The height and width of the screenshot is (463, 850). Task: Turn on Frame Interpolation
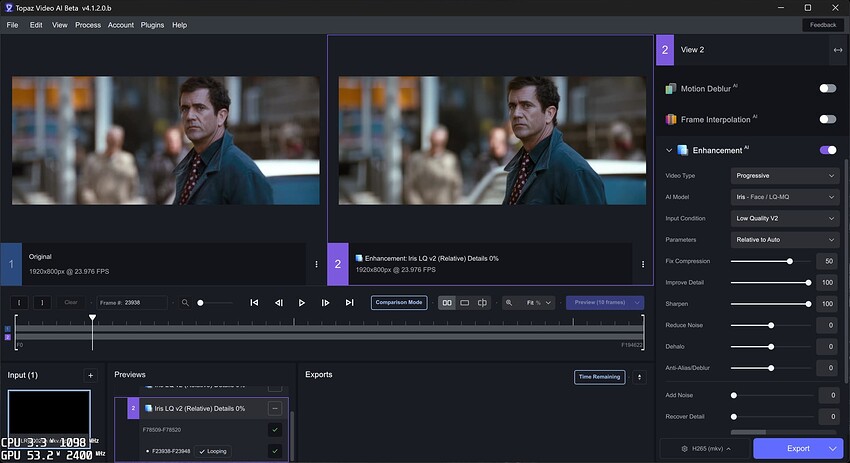click(827, 119)
